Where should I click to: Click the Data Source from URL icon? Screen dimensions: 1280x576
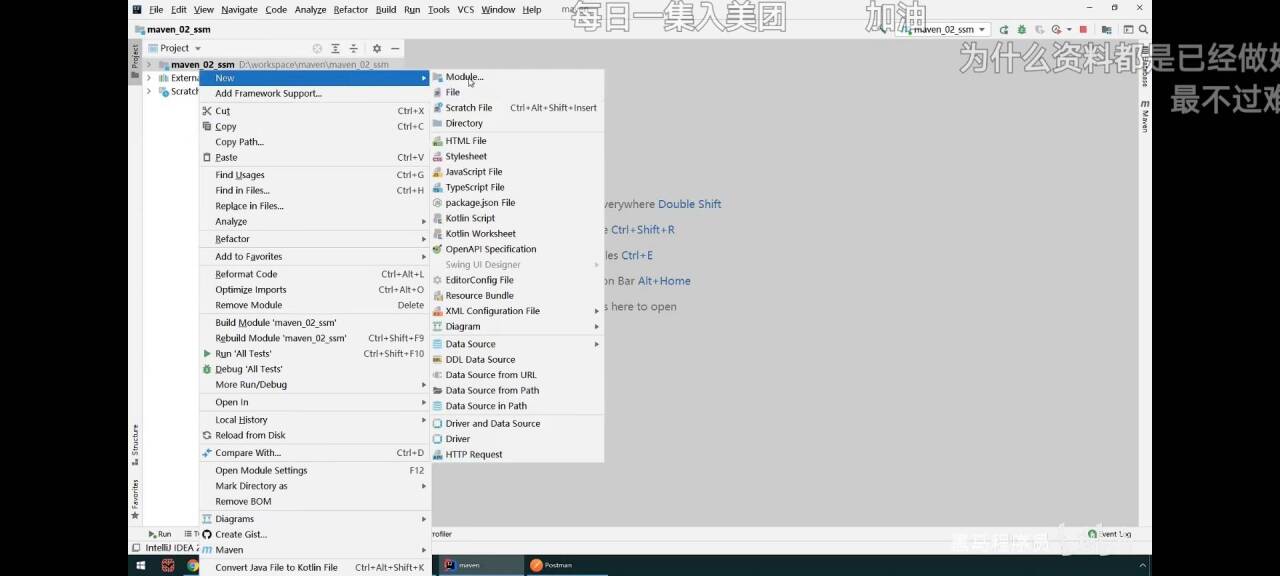(437, 375)
